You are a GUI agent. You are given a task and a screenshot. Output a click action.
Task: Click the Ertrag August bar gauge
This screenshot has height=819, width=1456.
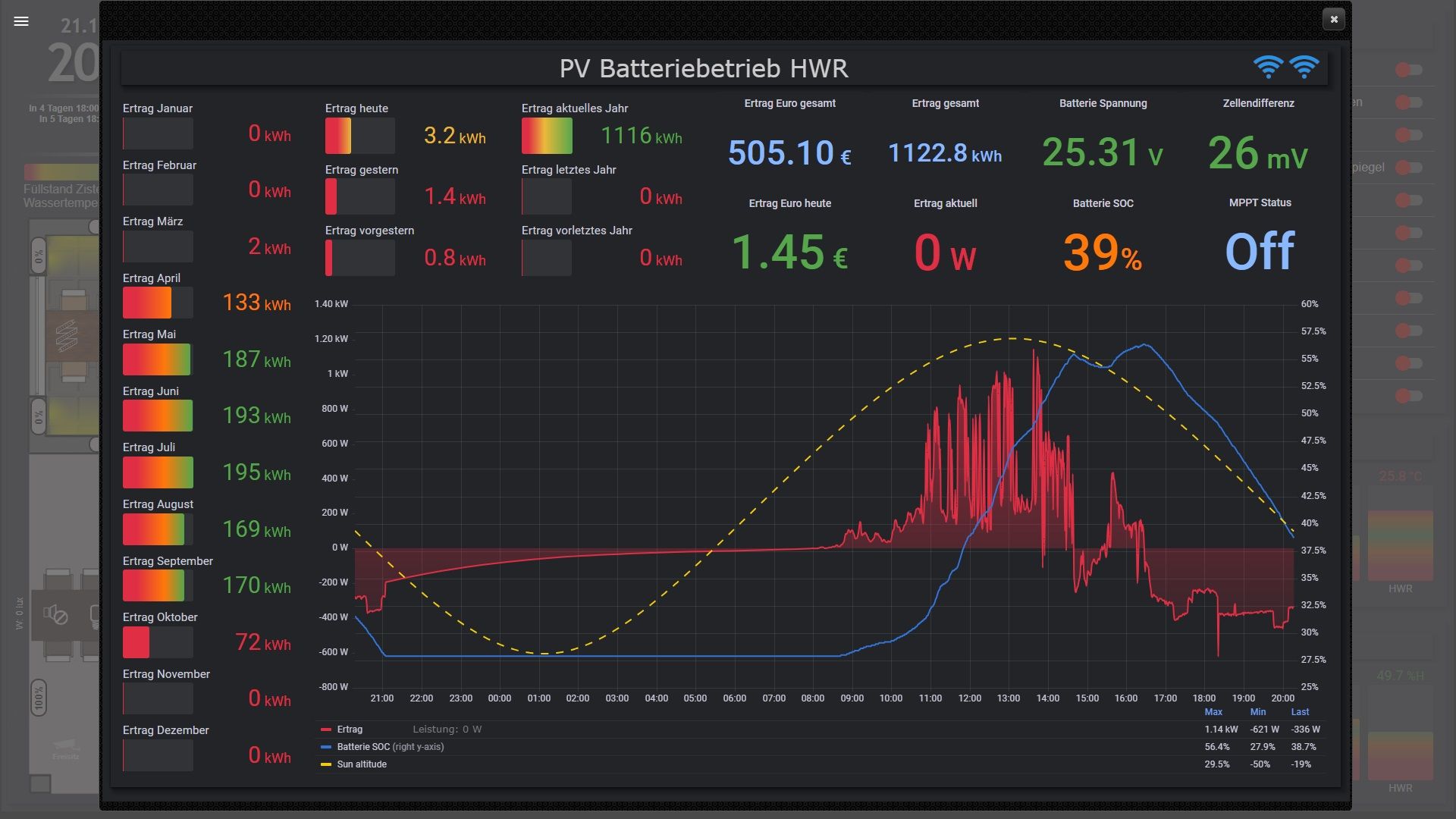(x=158, y=529)
